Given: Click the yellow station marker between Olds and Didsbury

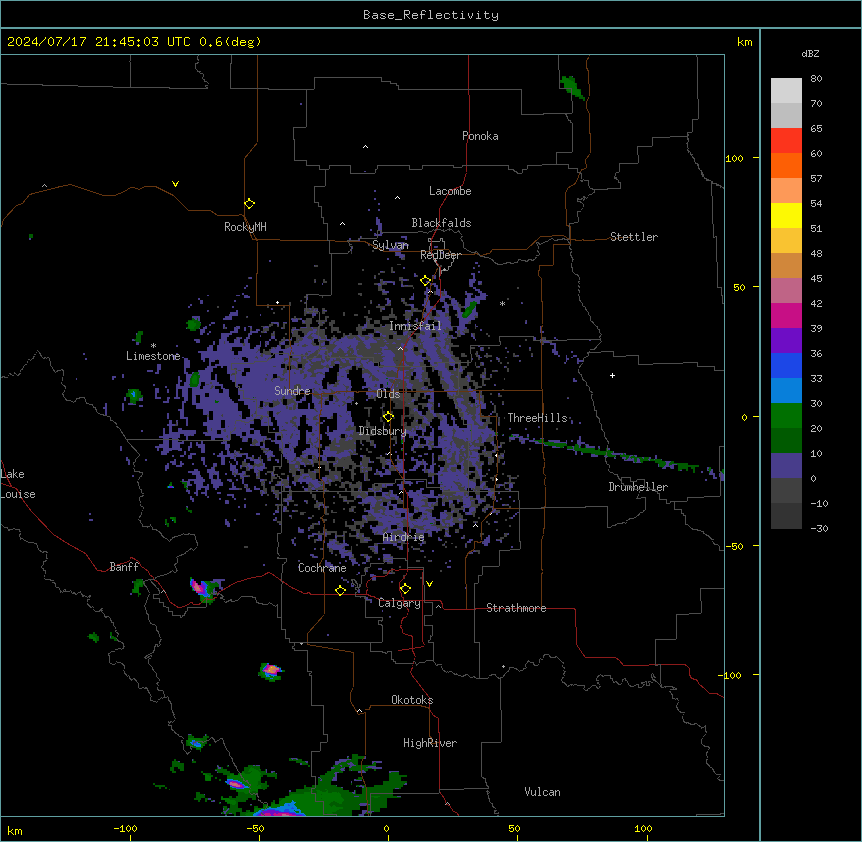Looking at the screenshot, I should pos(388,417).
